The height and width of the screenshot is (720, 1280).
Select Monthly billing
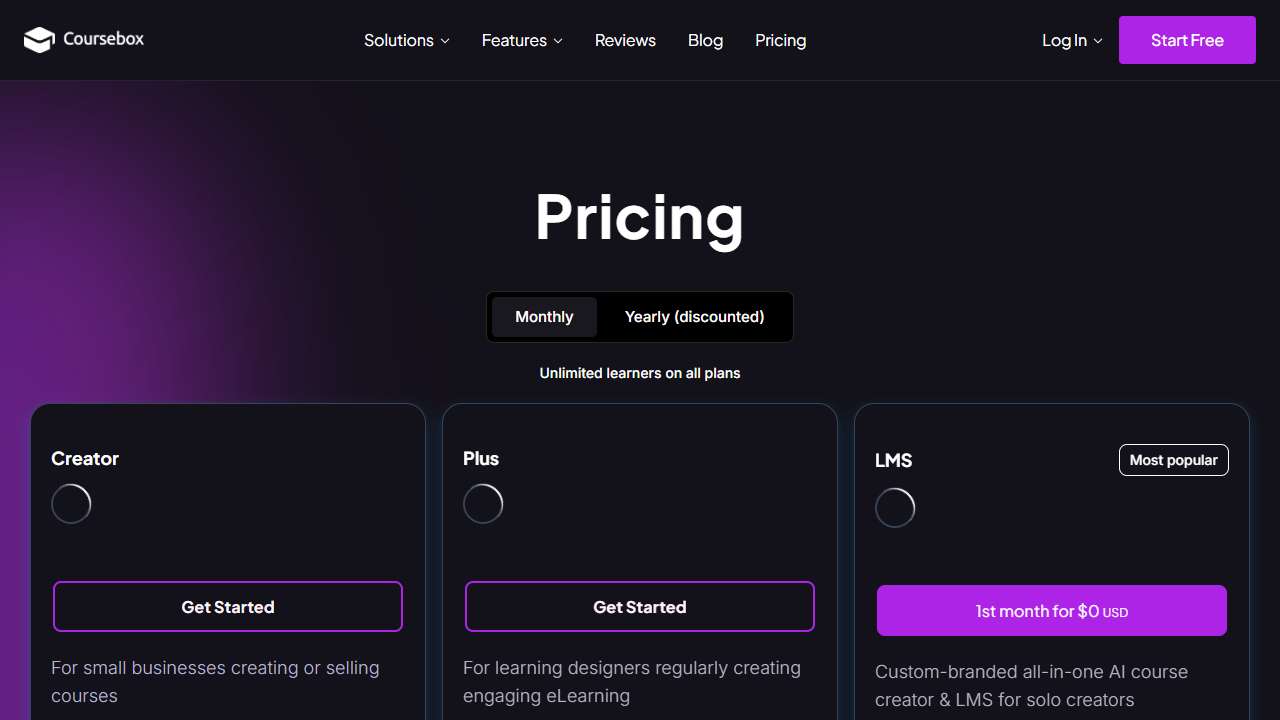click(544, 316)
